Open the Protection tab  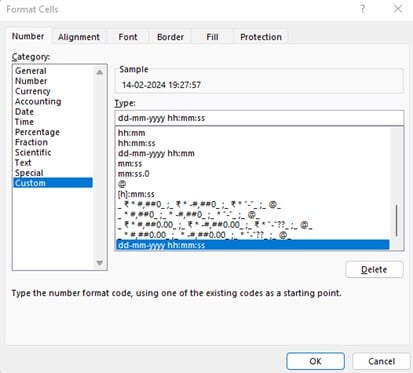point(261,37)
